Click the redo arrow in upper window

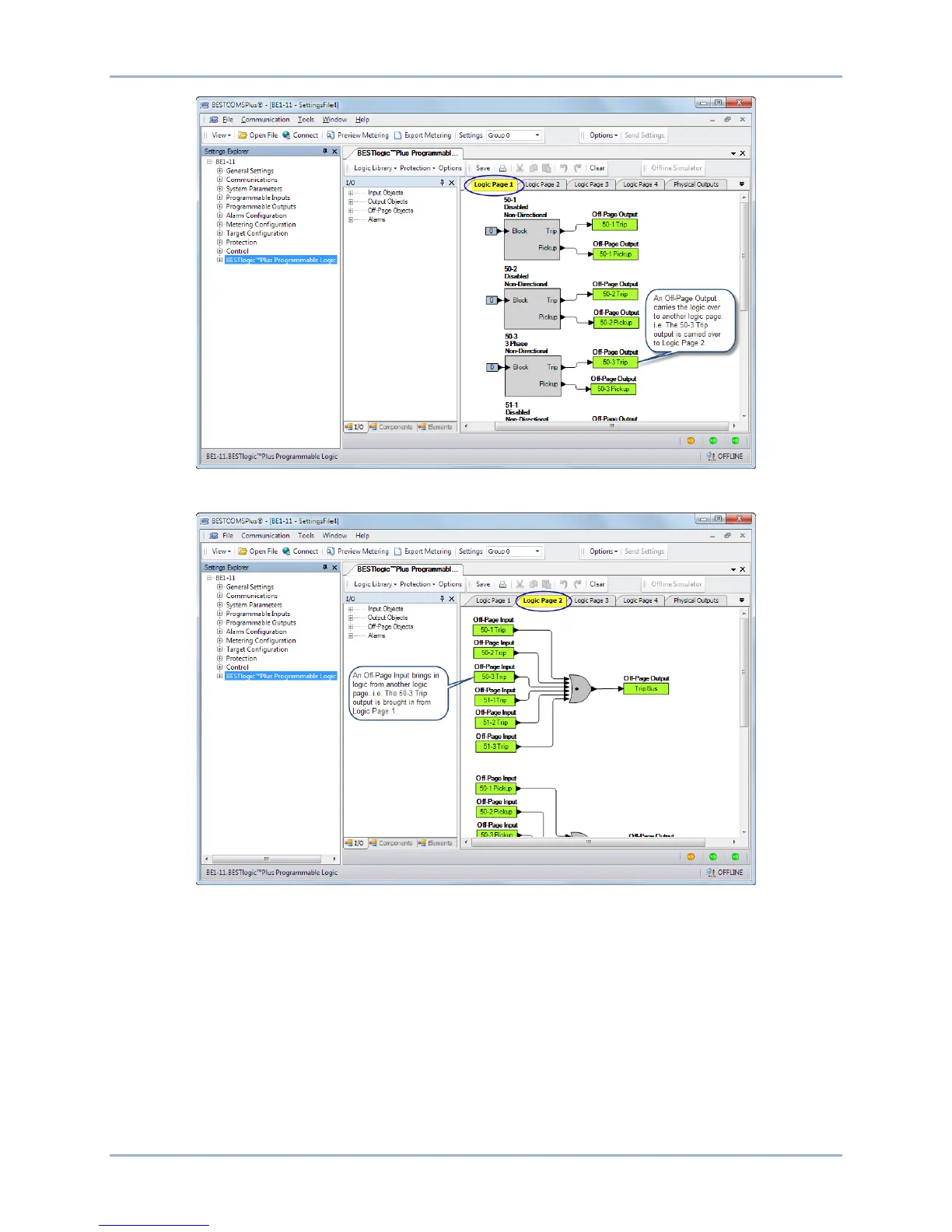tap(577, 168)
